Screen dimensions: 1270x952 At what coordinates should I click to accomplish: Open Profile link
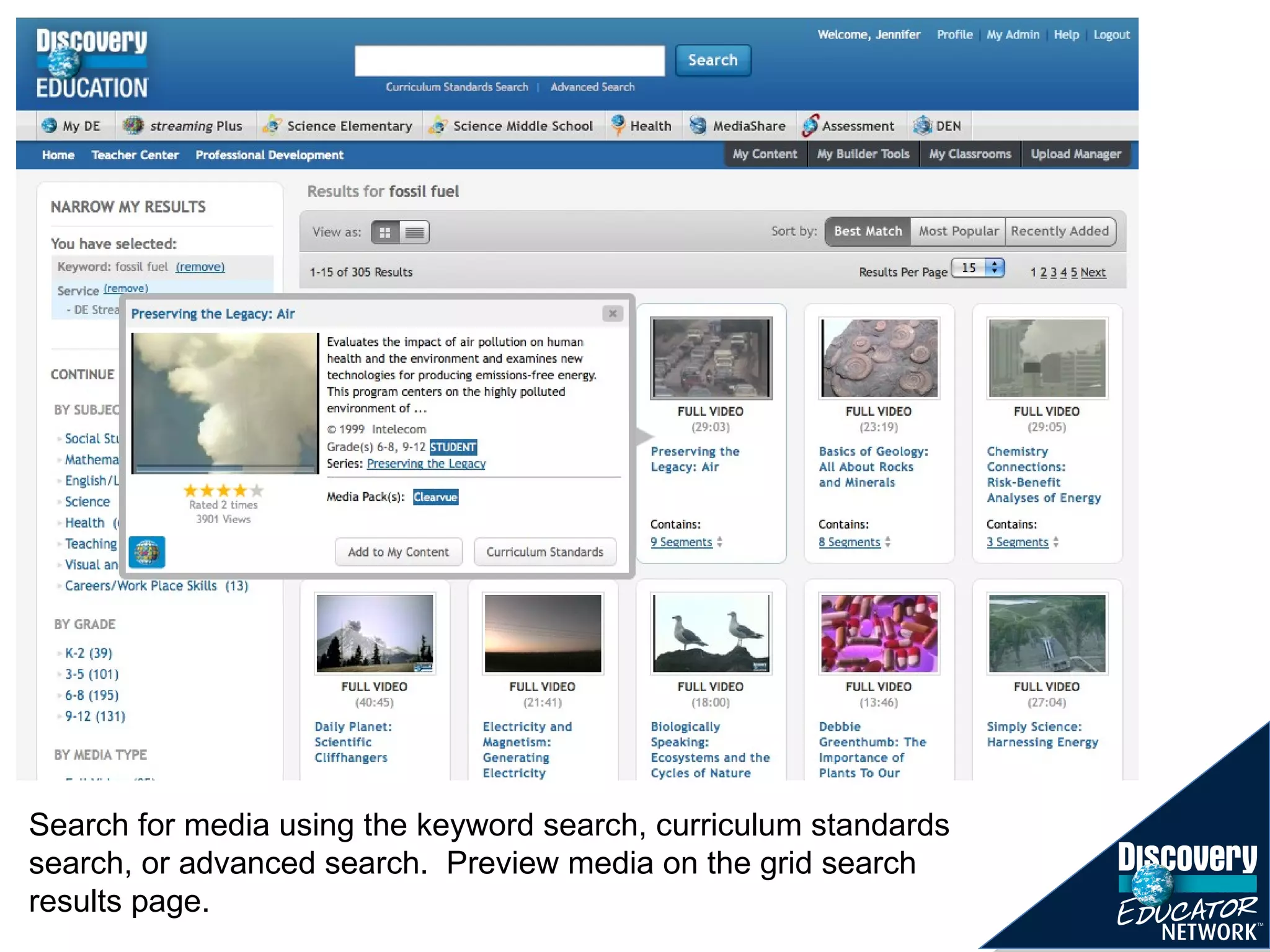(954, 35)
